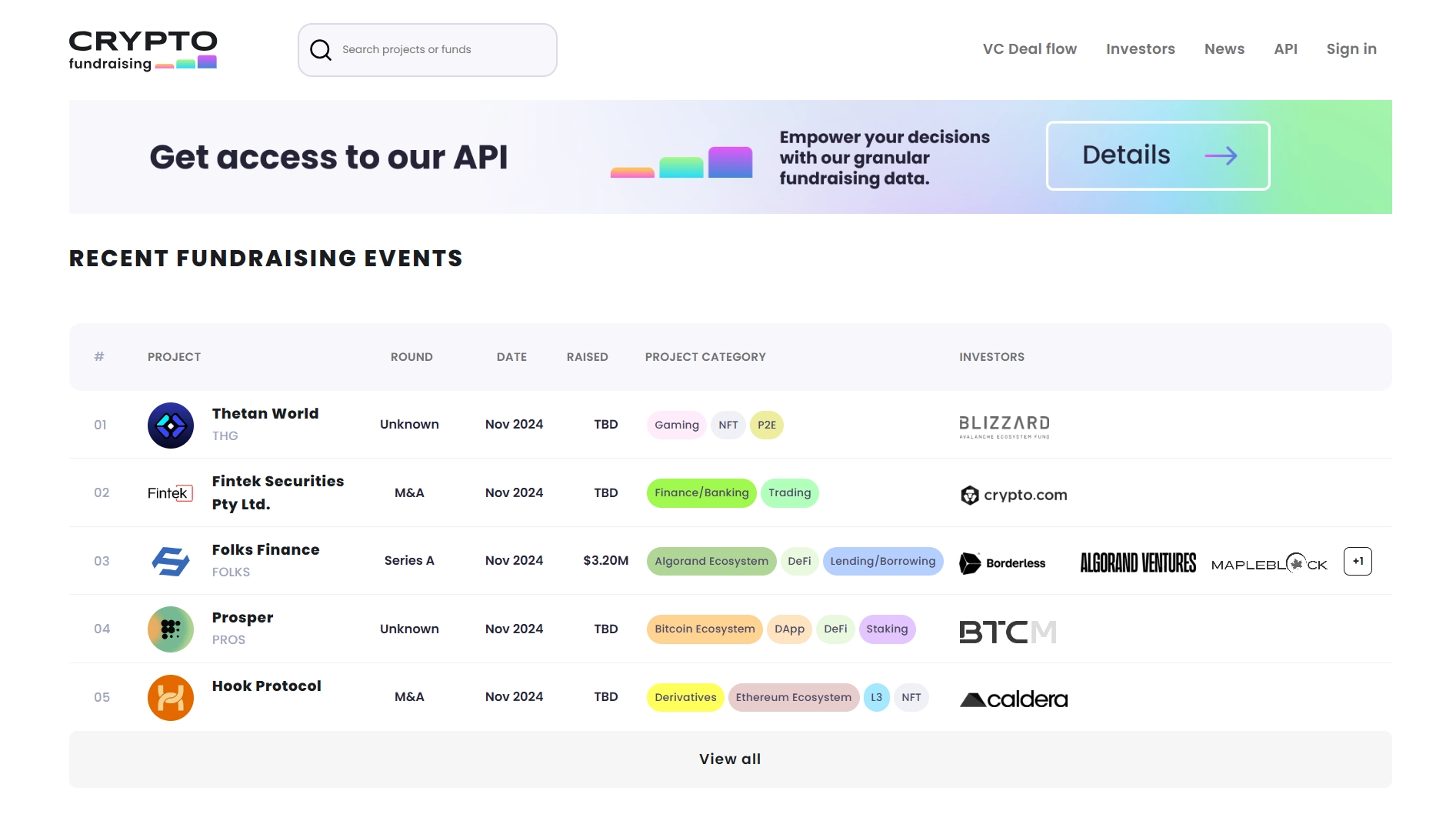Open the Folks Finance project logo
Screen dimensions: 1456x831
(171, 562)
